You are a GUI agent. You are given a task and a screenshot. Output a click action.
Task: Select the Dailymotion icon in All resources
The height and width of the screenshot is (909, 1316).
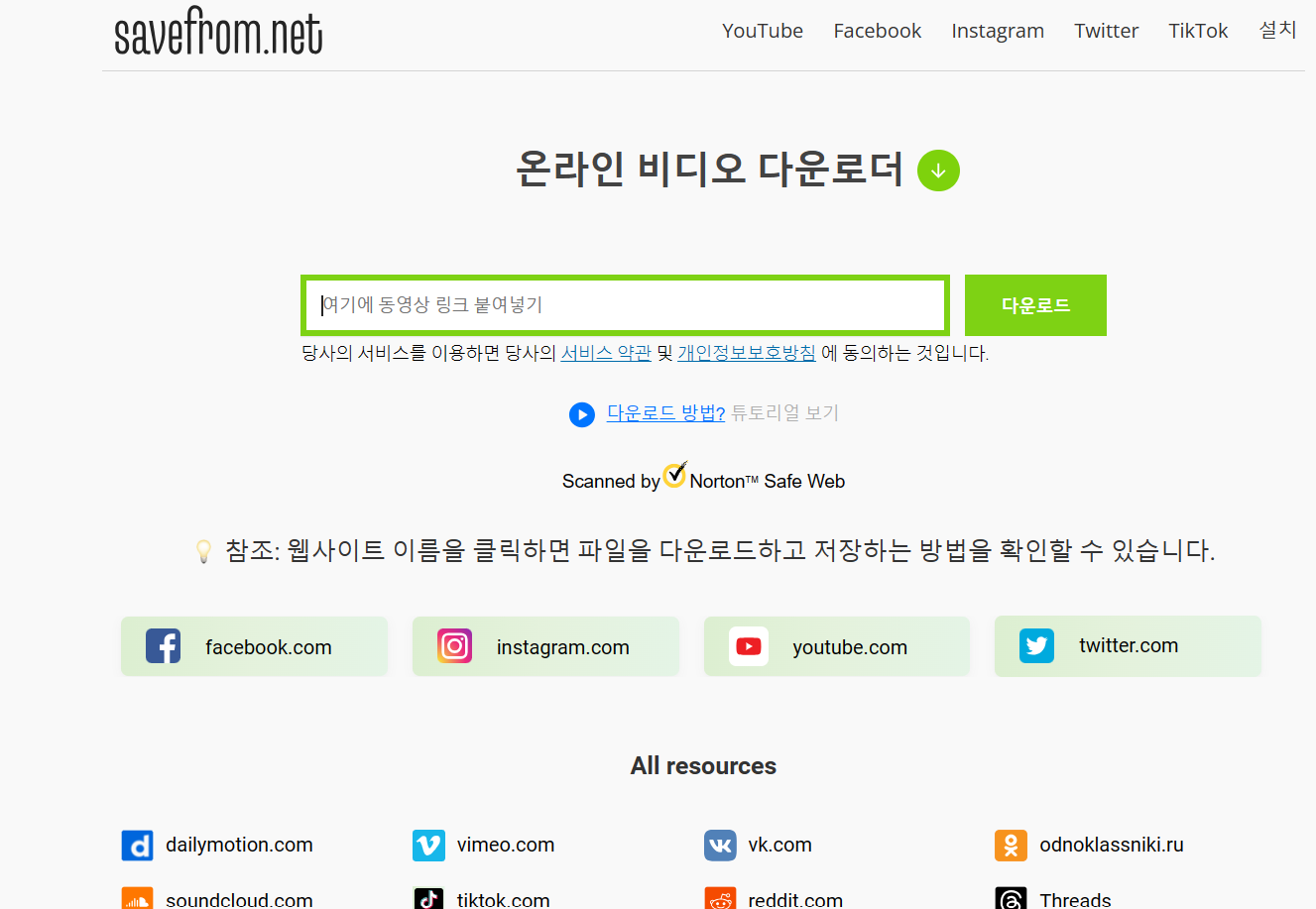pyautogui.click(x=137, y=846)
